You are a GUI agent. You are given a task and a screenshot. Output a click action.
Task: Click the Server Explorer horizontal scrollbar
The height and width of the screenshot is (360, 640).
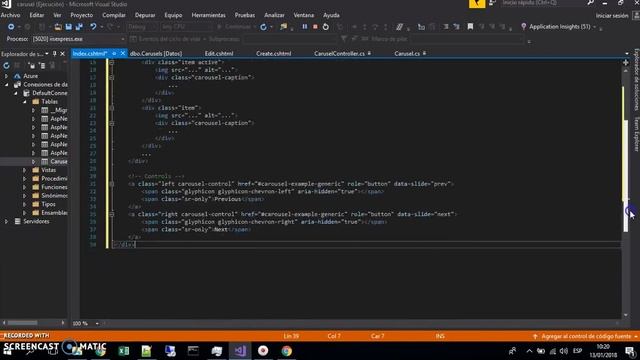pos(22,323)
